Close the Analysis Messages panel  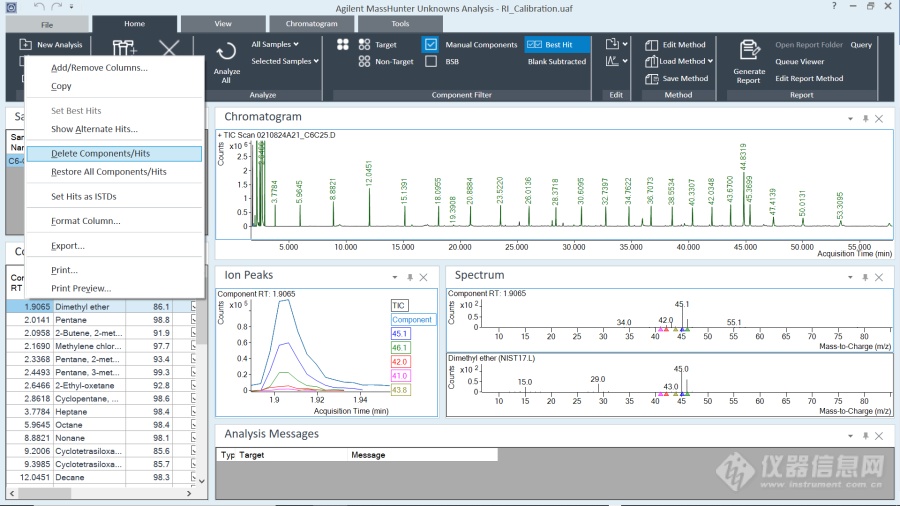click(x=879, y=436)
